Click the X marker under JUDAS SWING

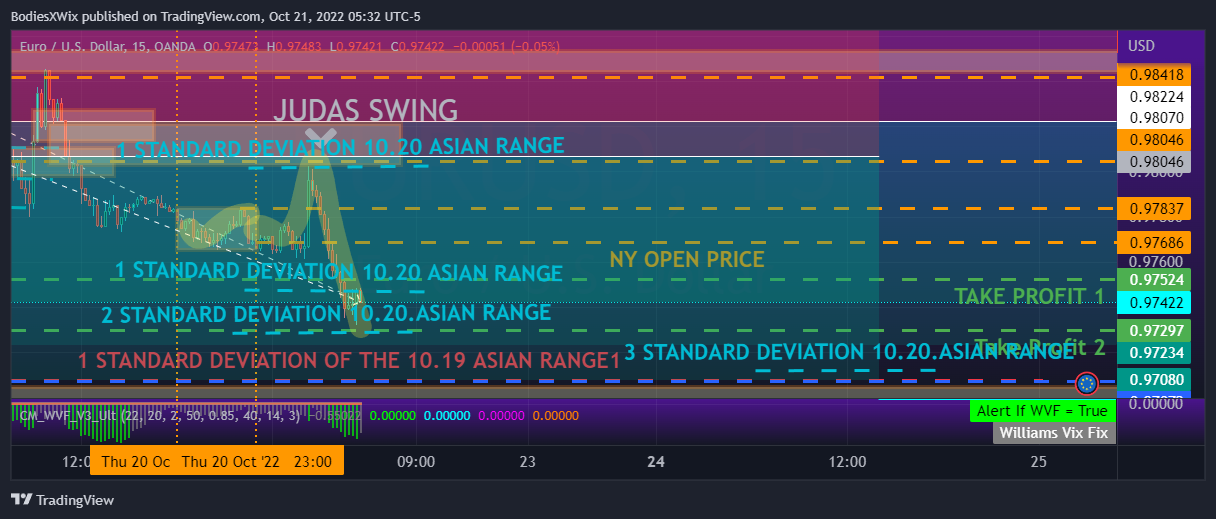pos(320,138)
